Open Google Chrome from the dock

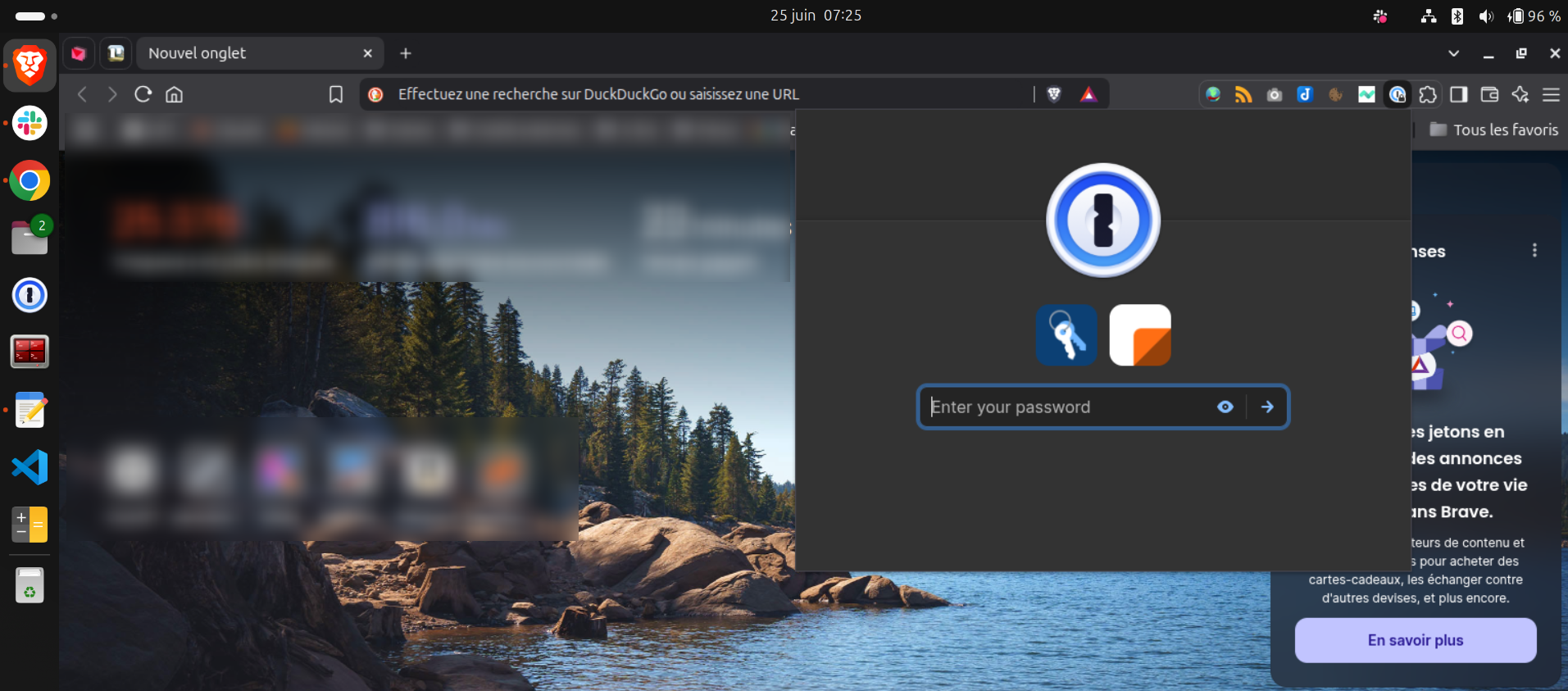point(30,180)
